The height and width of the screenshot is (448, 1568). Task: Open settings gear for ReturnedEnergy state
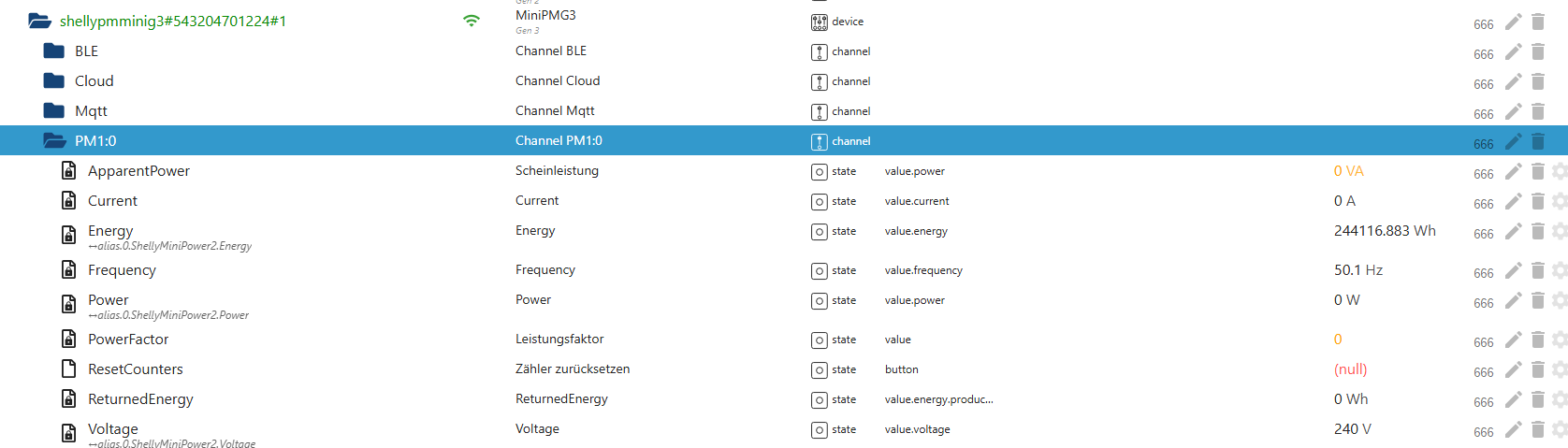coord(1559,399)
